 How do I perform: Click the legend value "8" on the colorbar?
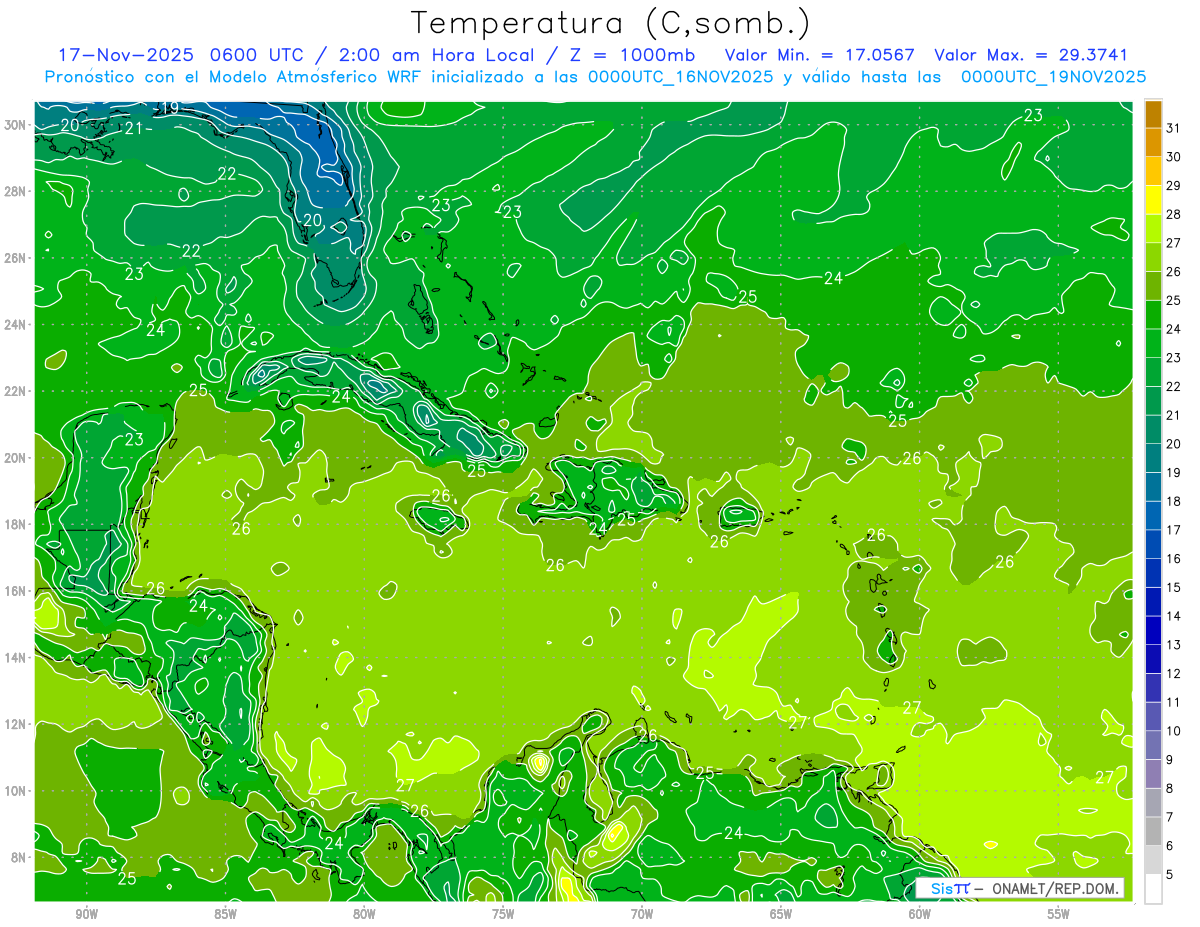(x=1170, y=789)
